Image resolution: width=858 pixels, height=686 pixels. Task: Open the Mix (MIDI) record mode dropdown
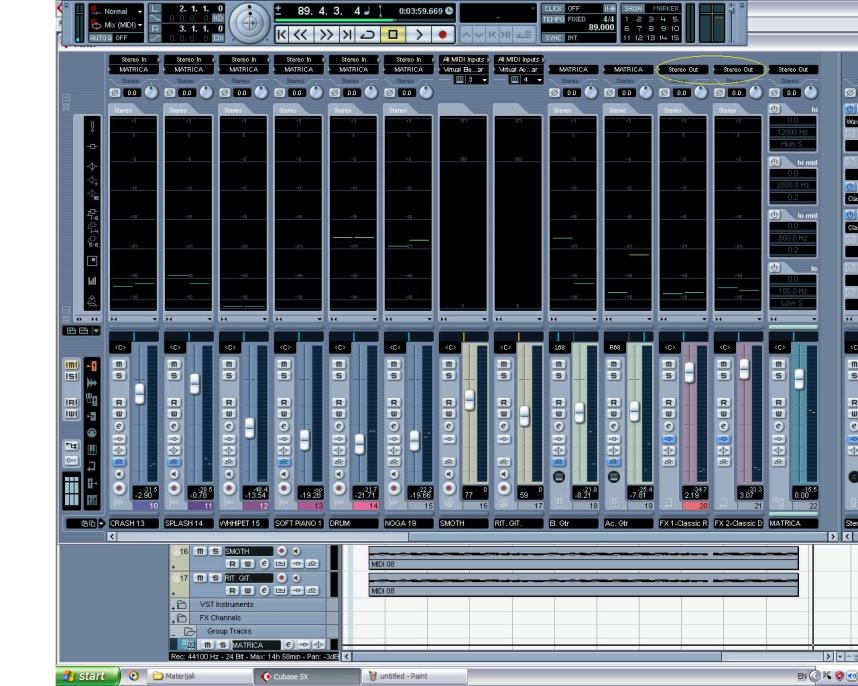coord(121,23)
